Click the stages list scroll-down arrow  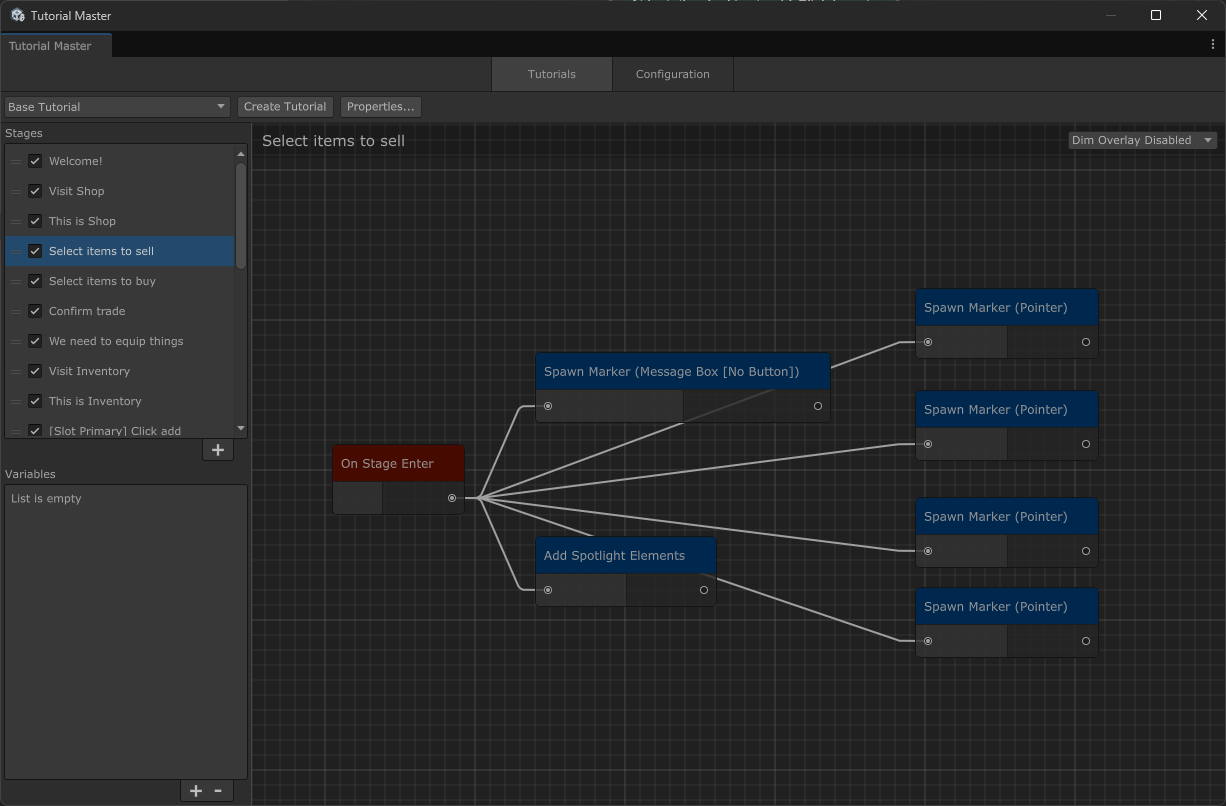pyautogui.click(x=240, y=429)
